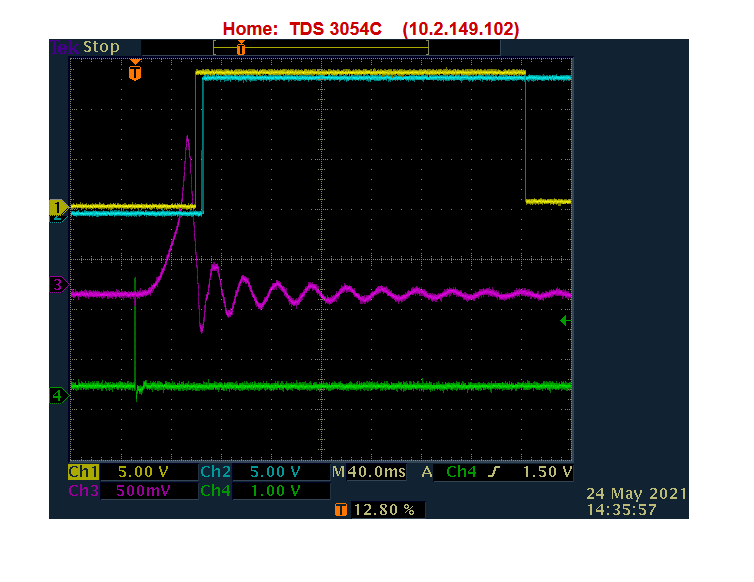Image resolution: width=754 pixels, height=582 pixels.
Task: Click the Stop acquisition status label
Action: pos(101,47)
